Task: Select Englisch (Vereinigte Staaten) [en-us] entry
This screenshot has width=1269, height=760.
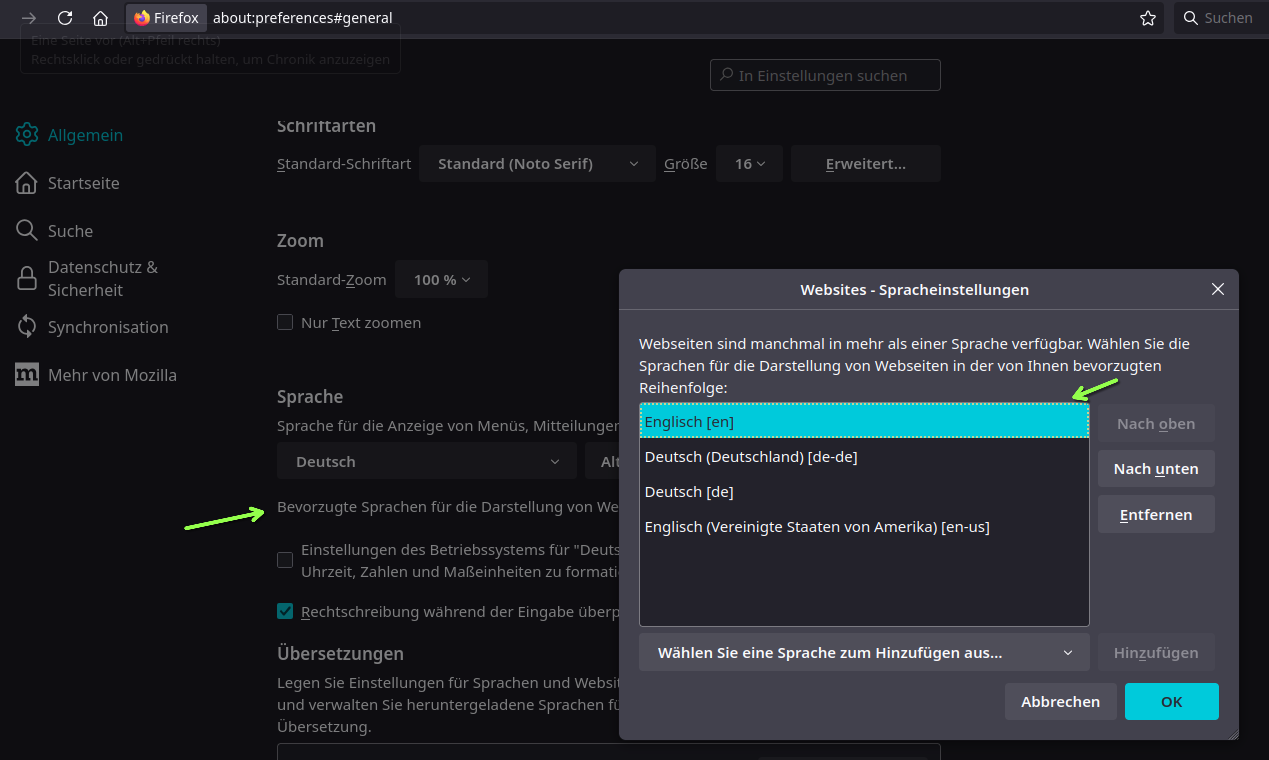Action: click(816, 527)
